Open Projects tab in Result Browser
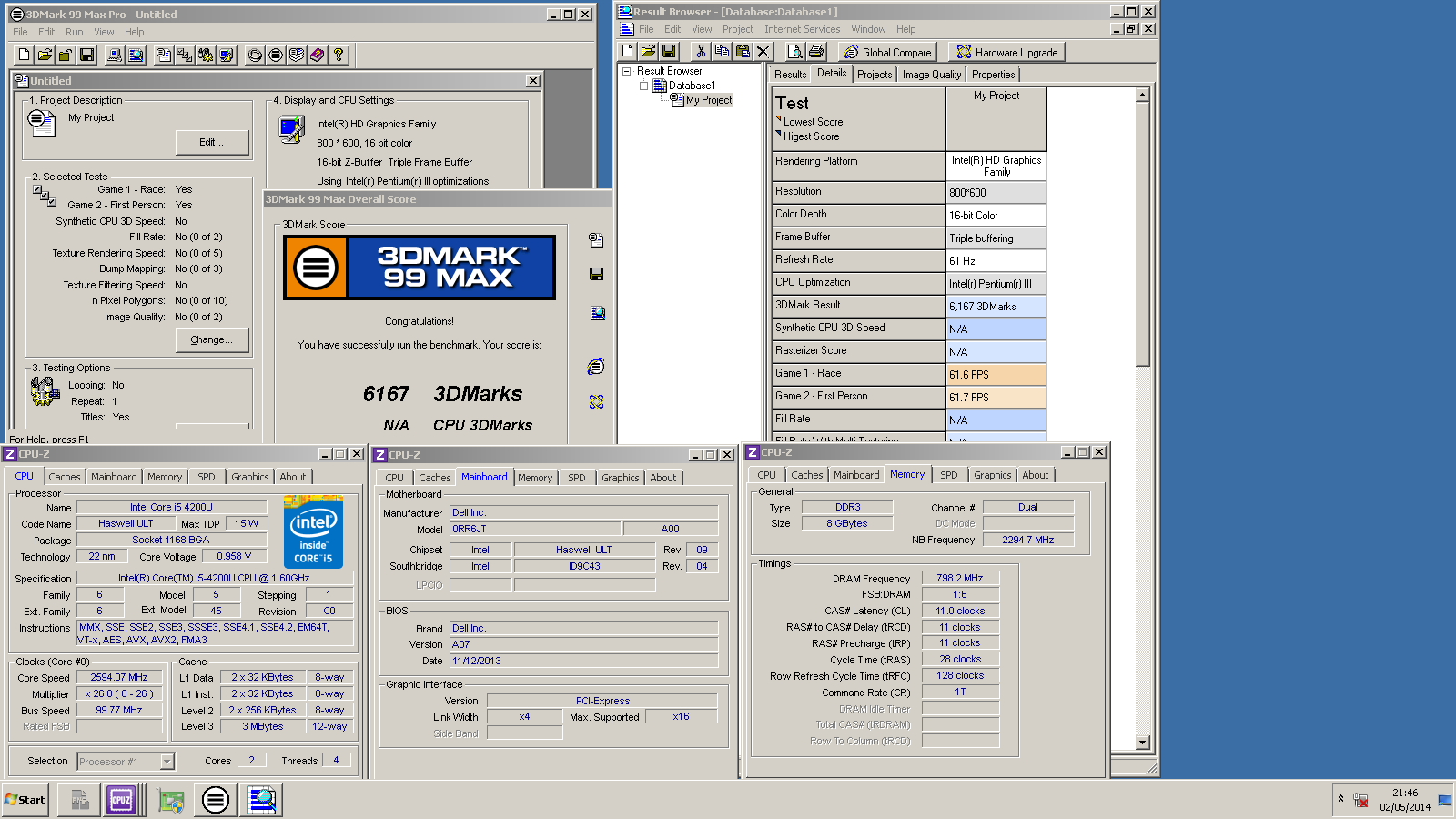This screenshot has width=1456, height=819. 875,75
